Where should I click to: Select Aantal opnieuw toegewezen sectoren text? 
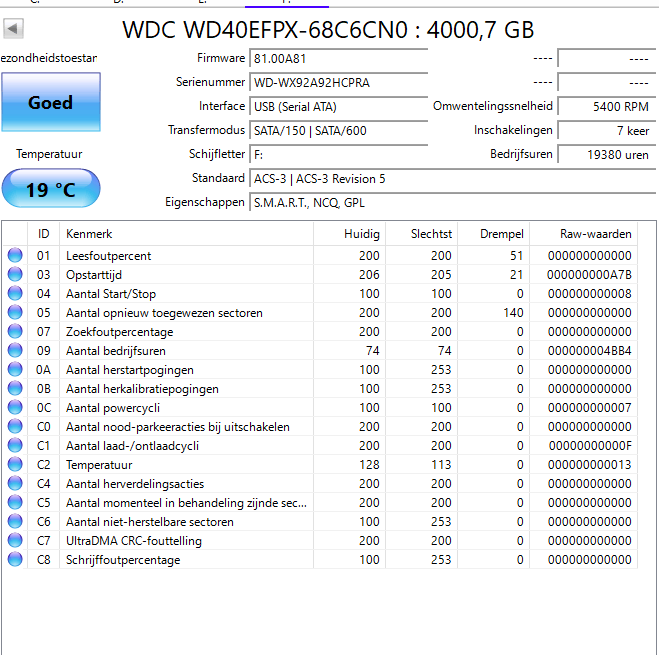tap(164, 313)
